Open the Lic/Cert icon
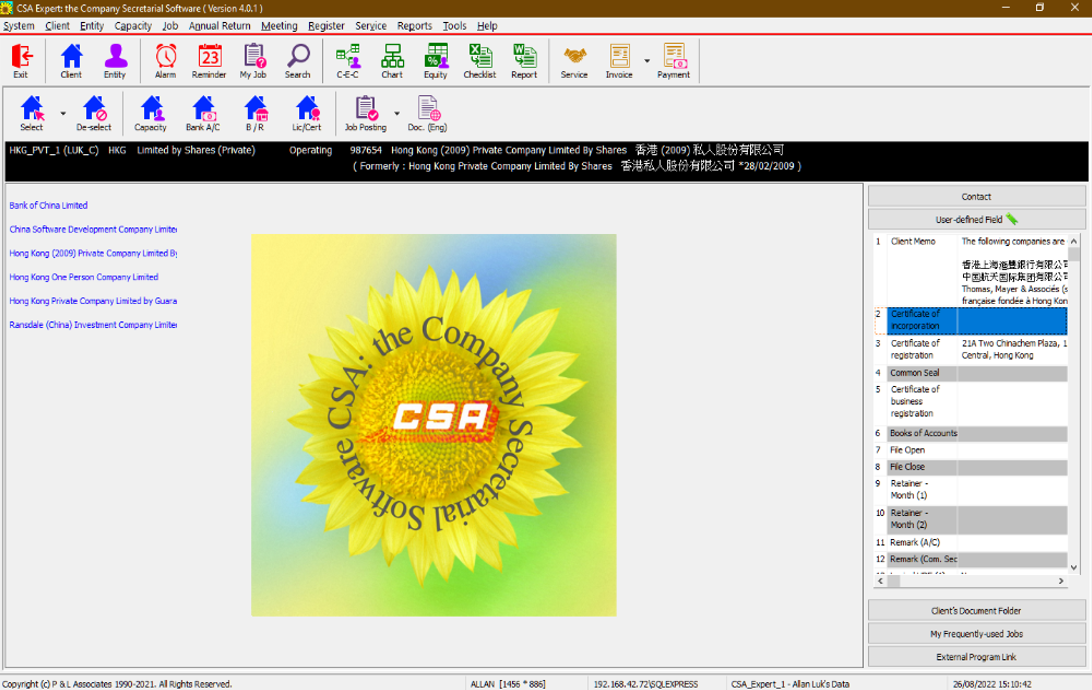 [306, 114]
